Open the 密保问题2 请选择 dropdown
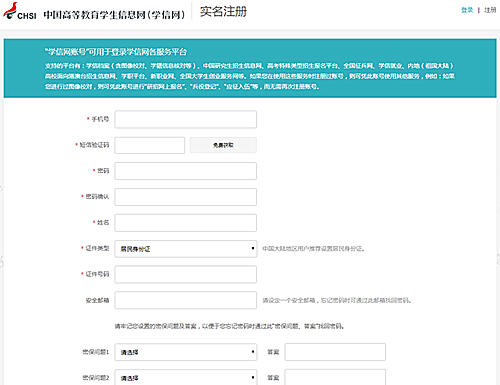This screenshot has width=500, height=385. 186,377
